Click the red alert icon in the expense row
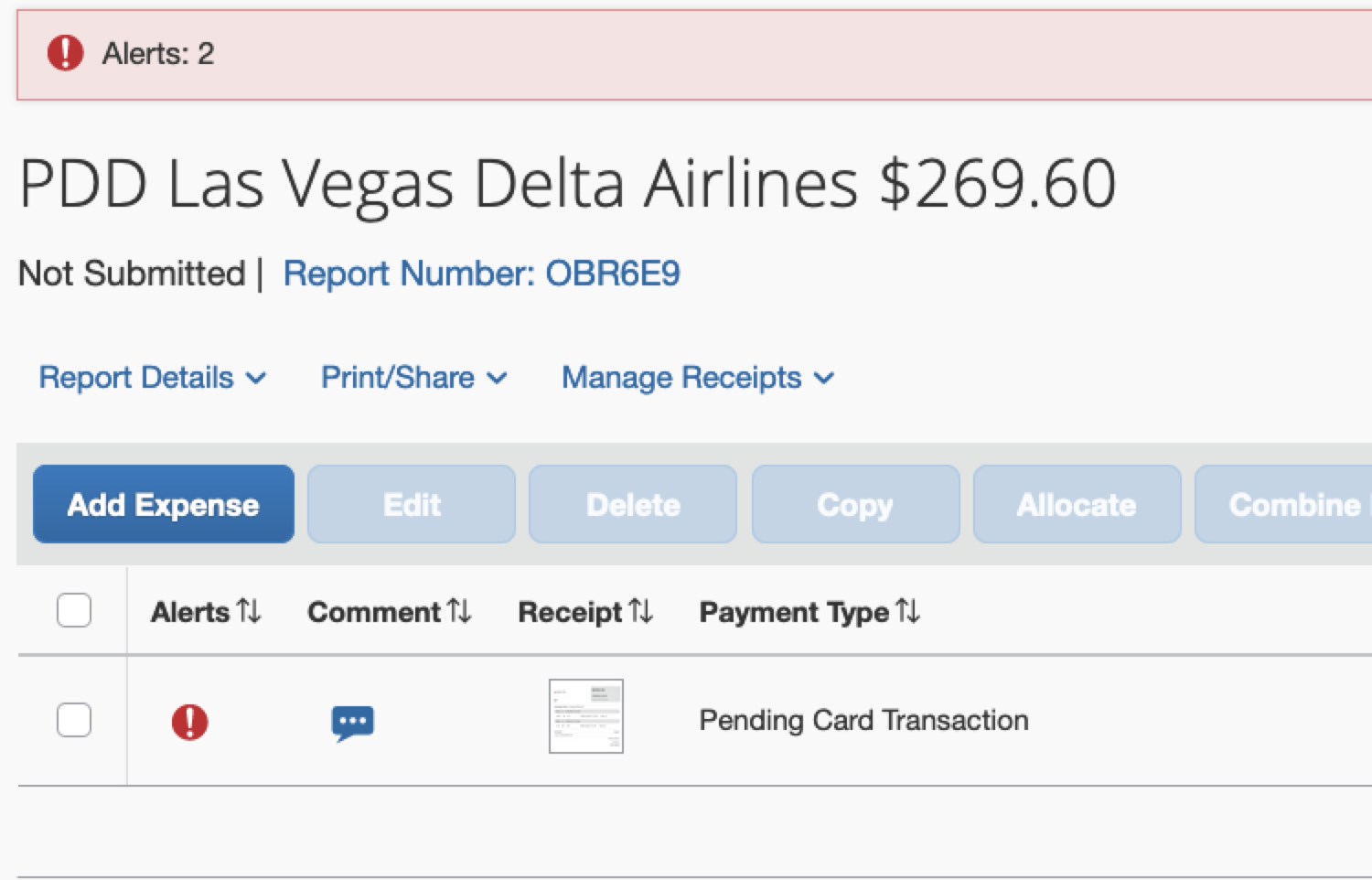 coord(189,722)
